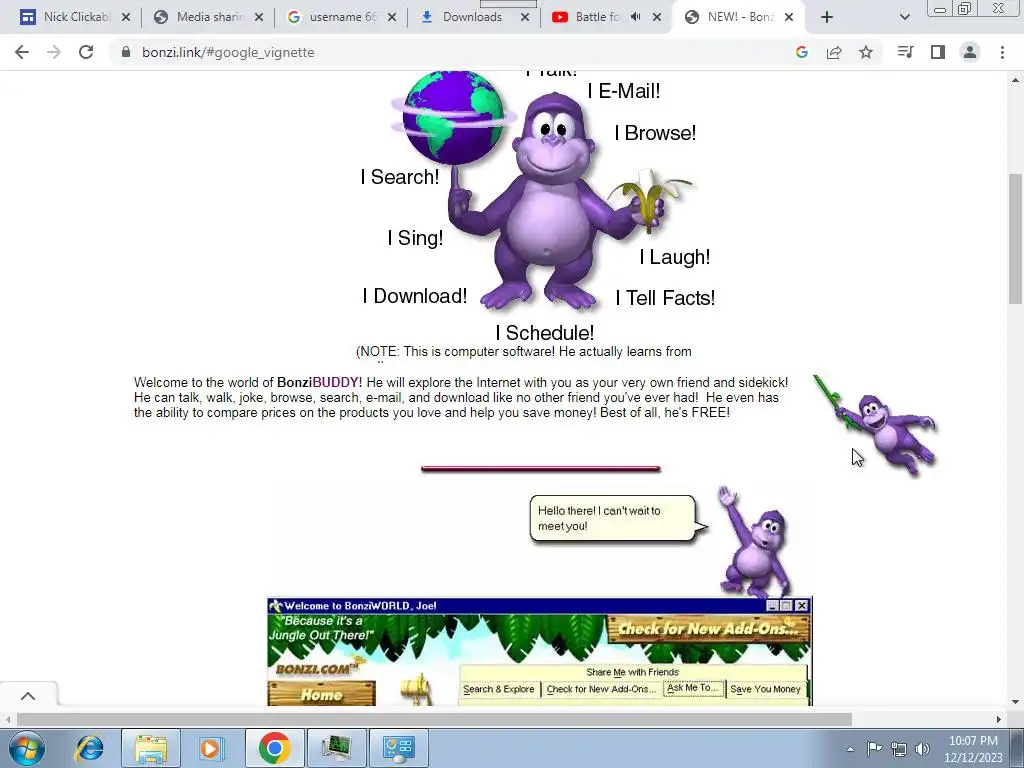This screenshot has height=768, width=1024.
Task: Click the 'I Schedule!' text
Action: pos(545,333)
